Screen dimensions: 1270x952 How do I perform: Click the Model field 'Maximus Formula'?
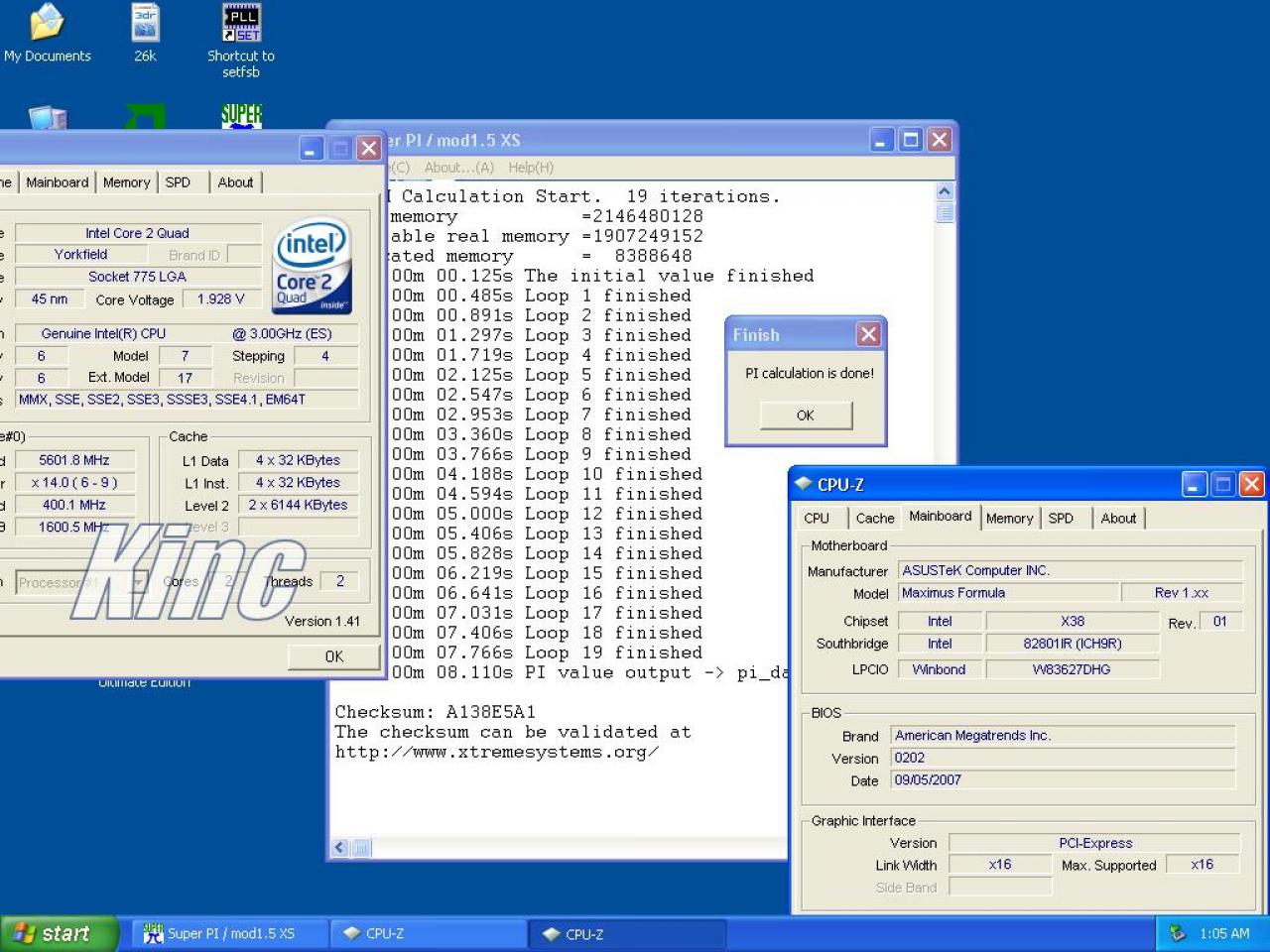(1008, 593)
